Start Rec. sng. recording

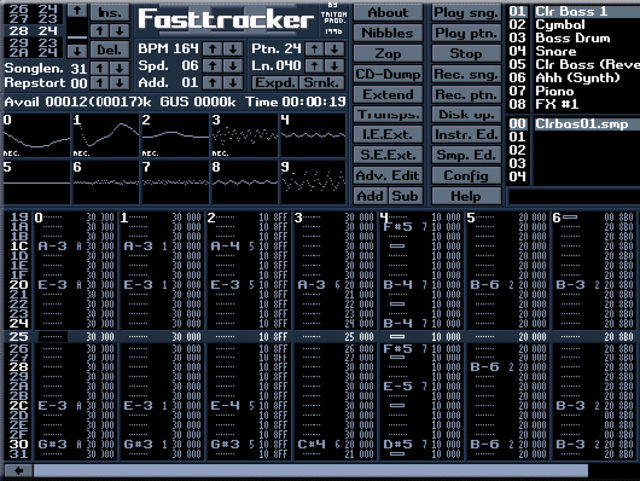pyautogui.click(x=466, y=74)
